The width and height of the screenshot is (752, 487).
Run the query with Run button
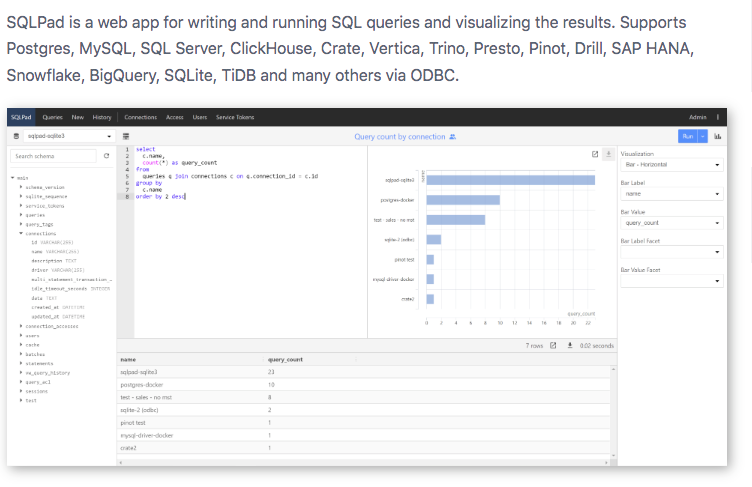pyautogui.click(x=688, y=136)
